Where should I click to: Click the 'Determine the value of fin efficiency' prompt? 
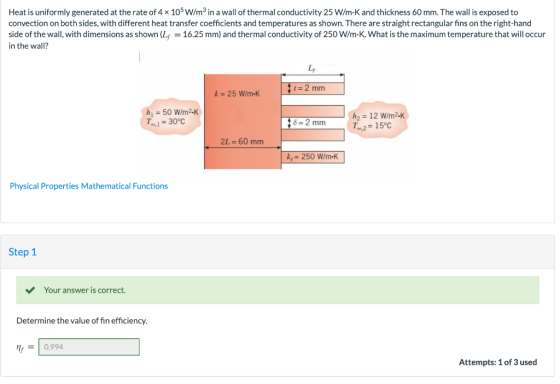(82, 321)
